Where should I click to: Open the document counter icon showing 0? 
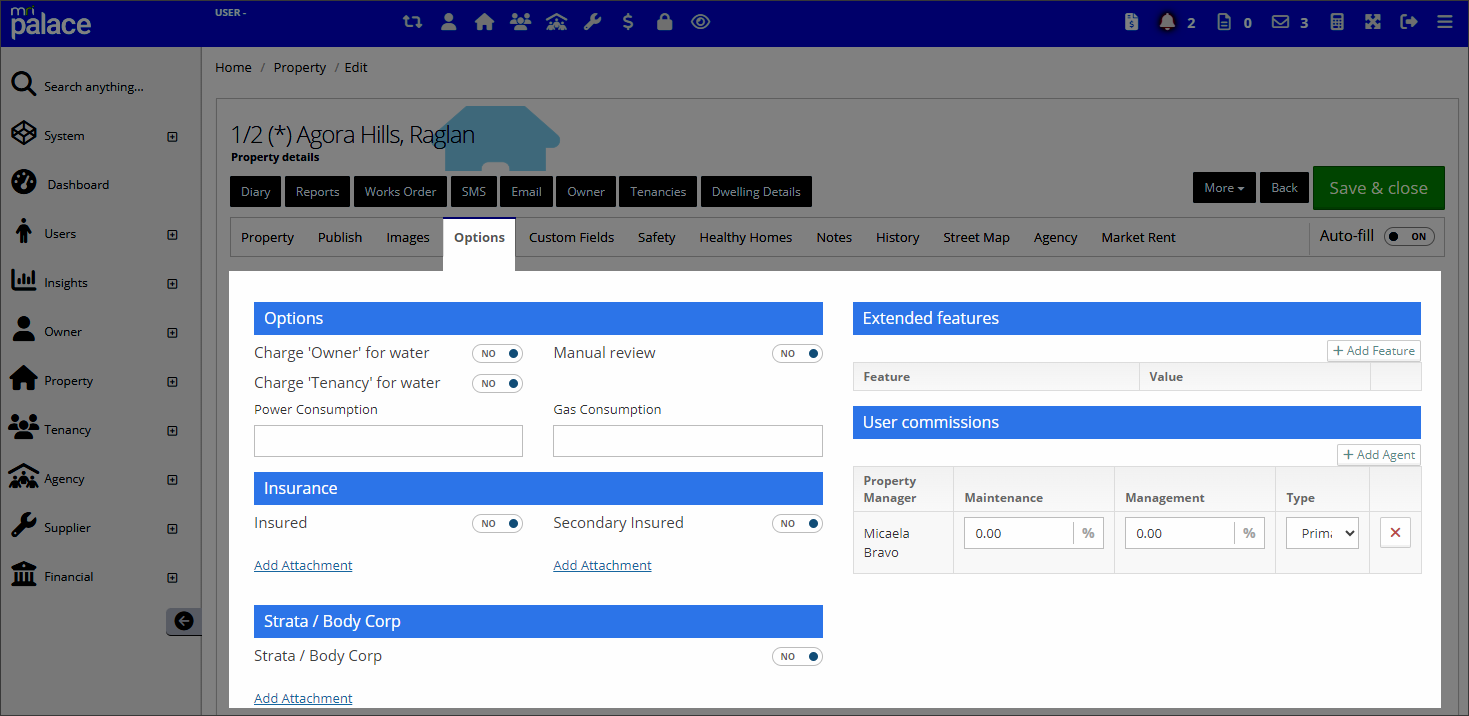1224,22
